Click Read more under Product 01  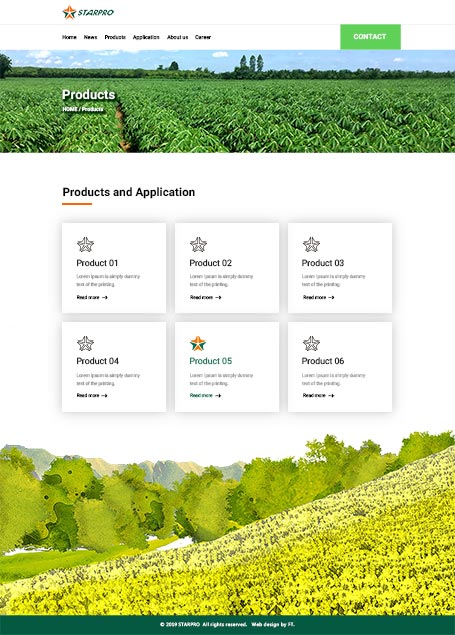(92, 297)
